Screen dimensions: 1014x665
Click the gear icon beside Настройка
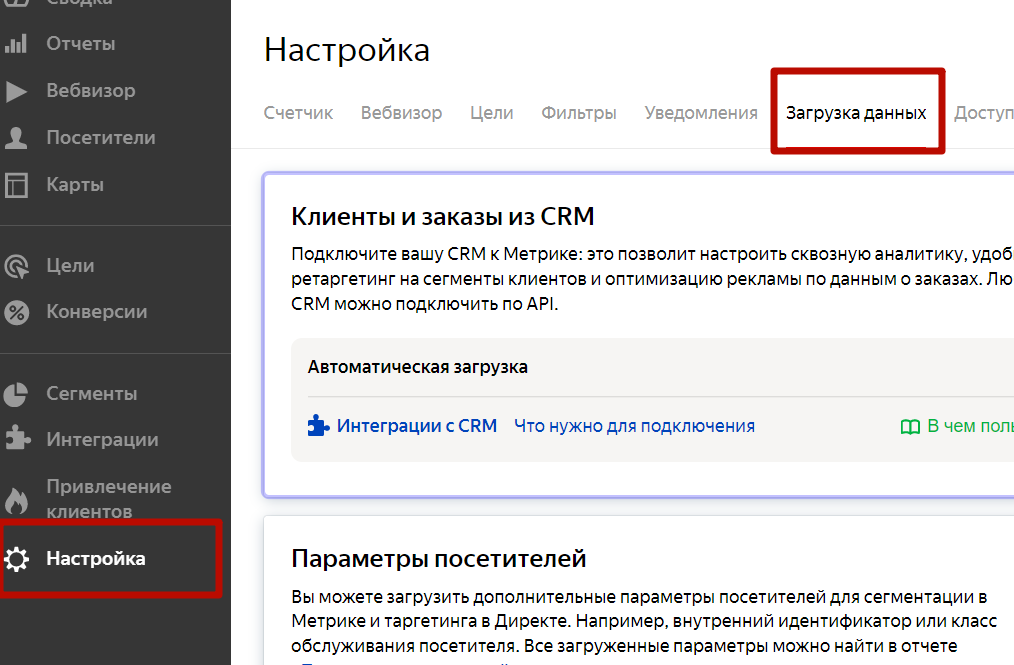[16, 559]
